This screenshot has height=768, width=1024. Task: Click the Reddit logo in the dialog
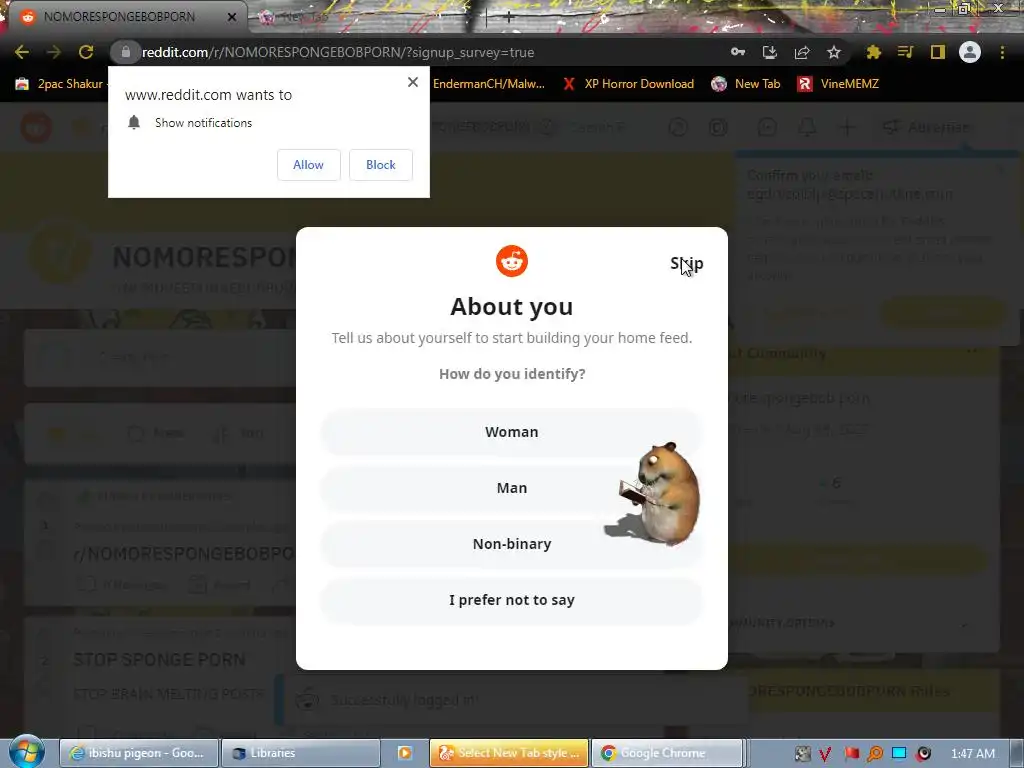(x=511, y=261)
